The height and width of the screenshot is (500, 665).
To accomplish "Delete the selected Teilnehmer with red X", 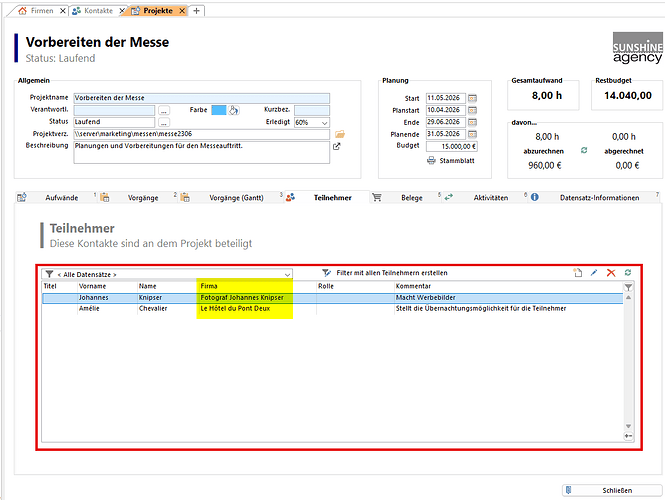I will coord(611,273).
